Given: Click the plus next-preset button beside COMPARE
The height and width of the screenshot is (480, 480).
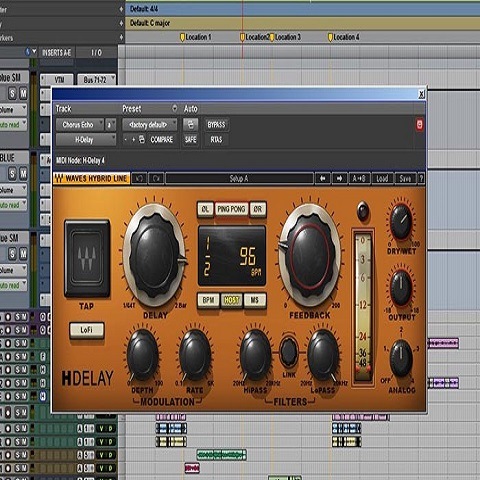Looking at the screenshot, I should 133,139.
